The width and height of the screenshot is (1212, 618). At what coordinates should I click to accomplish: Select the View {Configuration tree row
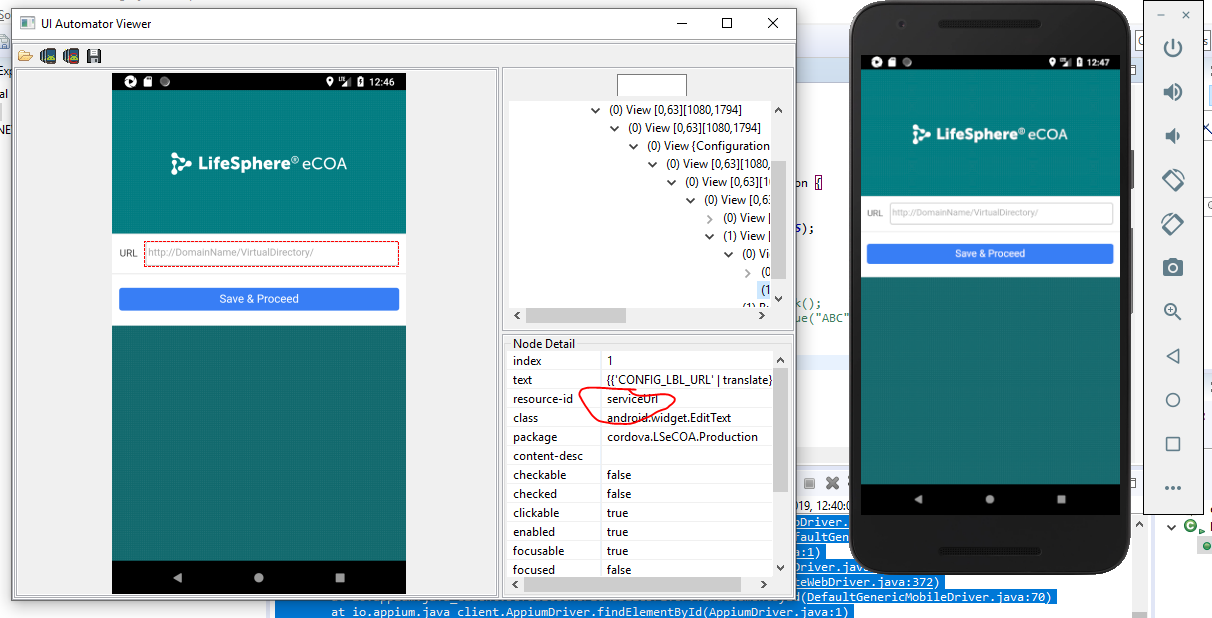tap(708, 146)
